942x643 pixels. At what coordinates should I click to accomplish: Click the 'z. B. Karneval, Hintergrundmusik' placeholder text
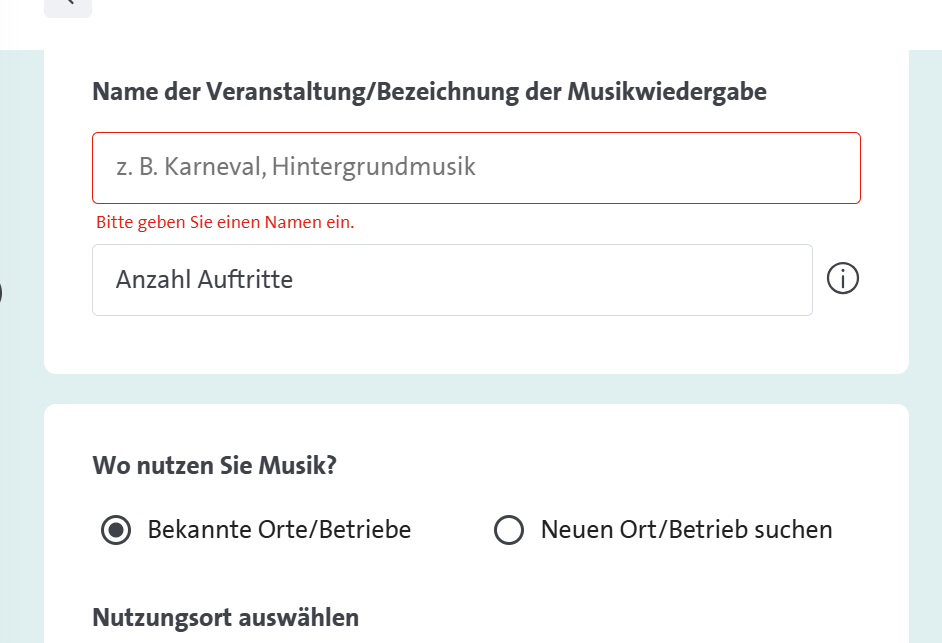coord(296,166)
